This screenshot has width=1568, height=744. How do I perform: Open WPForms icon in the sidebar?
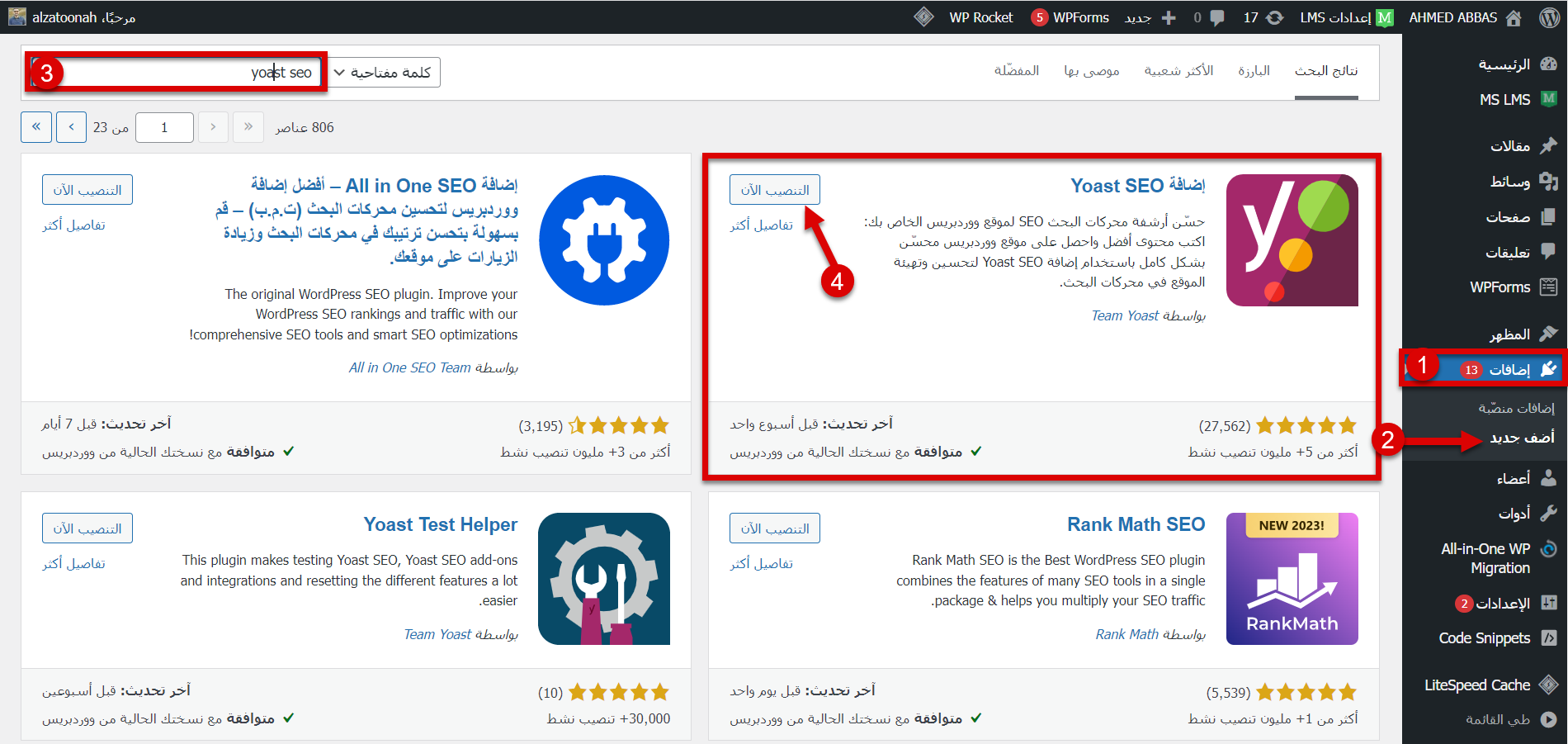coord(1548,287)
